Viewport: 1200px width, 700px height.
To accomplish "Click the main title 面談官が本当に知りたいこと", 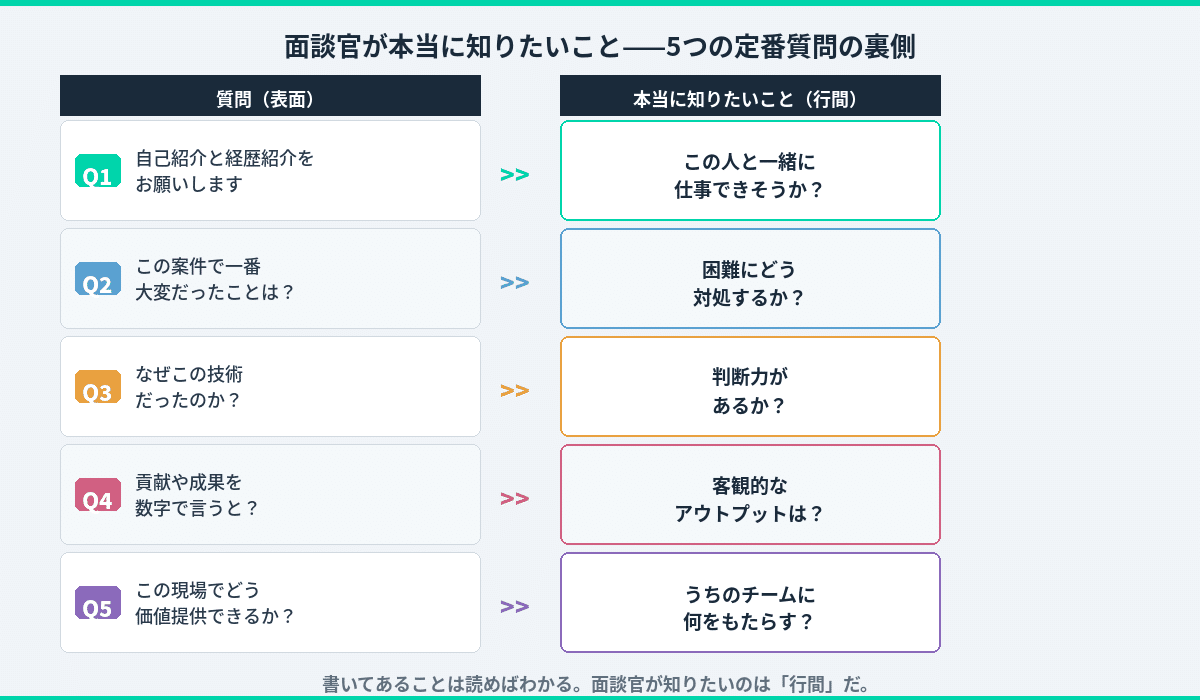I will click(600, 47).
